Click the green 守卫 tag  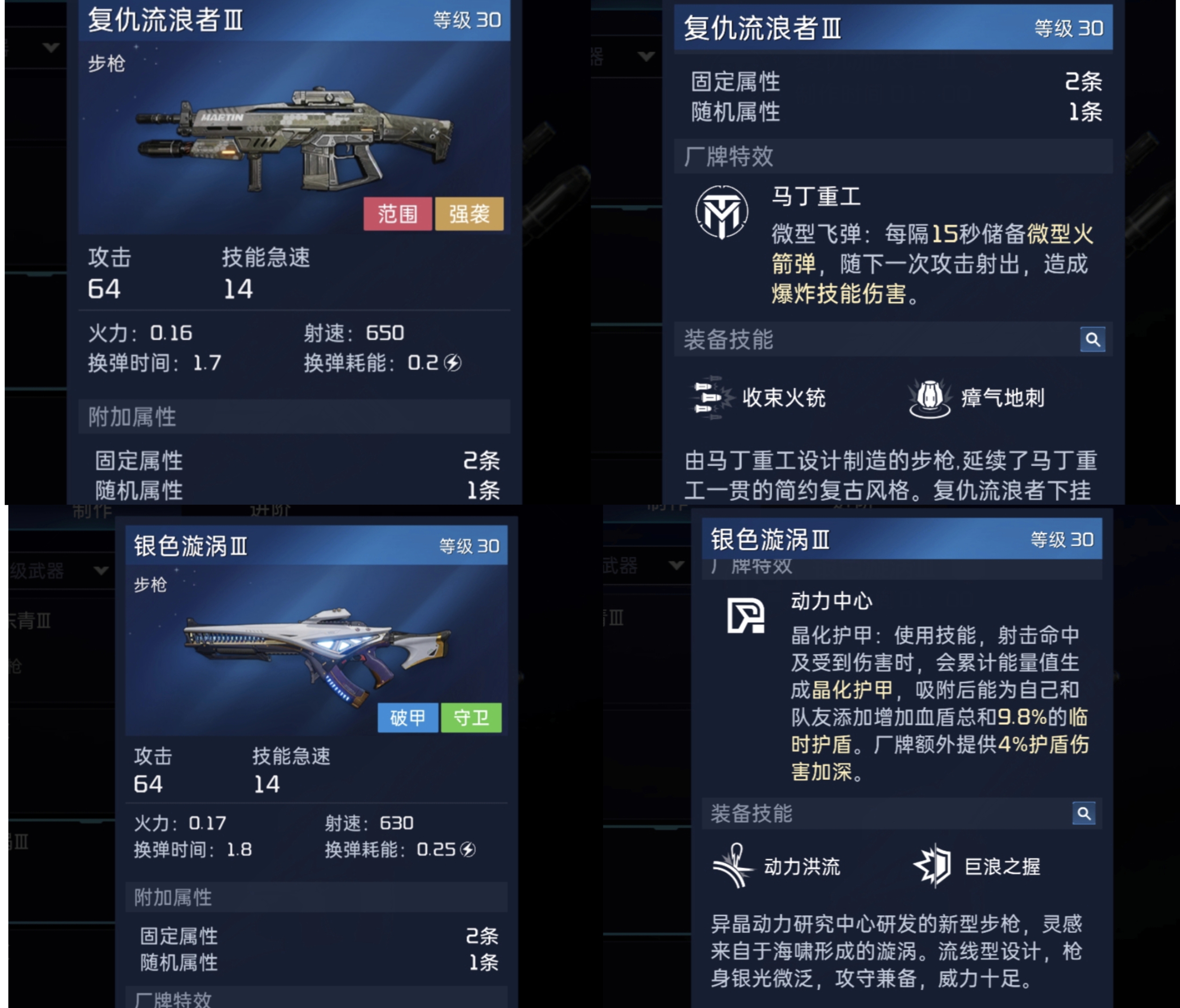tap(471, 718)
